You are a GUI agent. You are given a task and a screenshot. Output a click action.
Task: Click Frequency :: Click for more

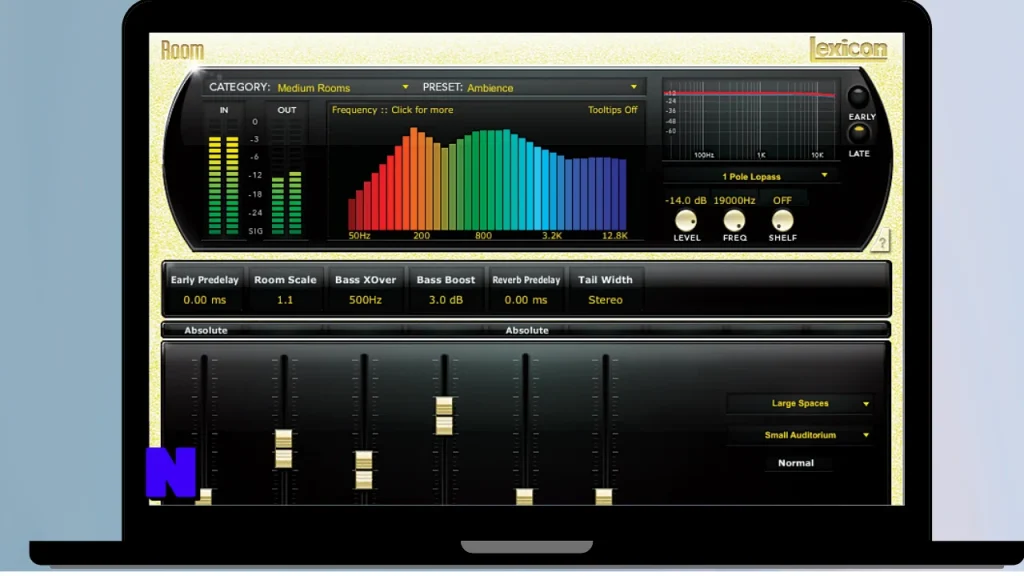coord(392,110)
